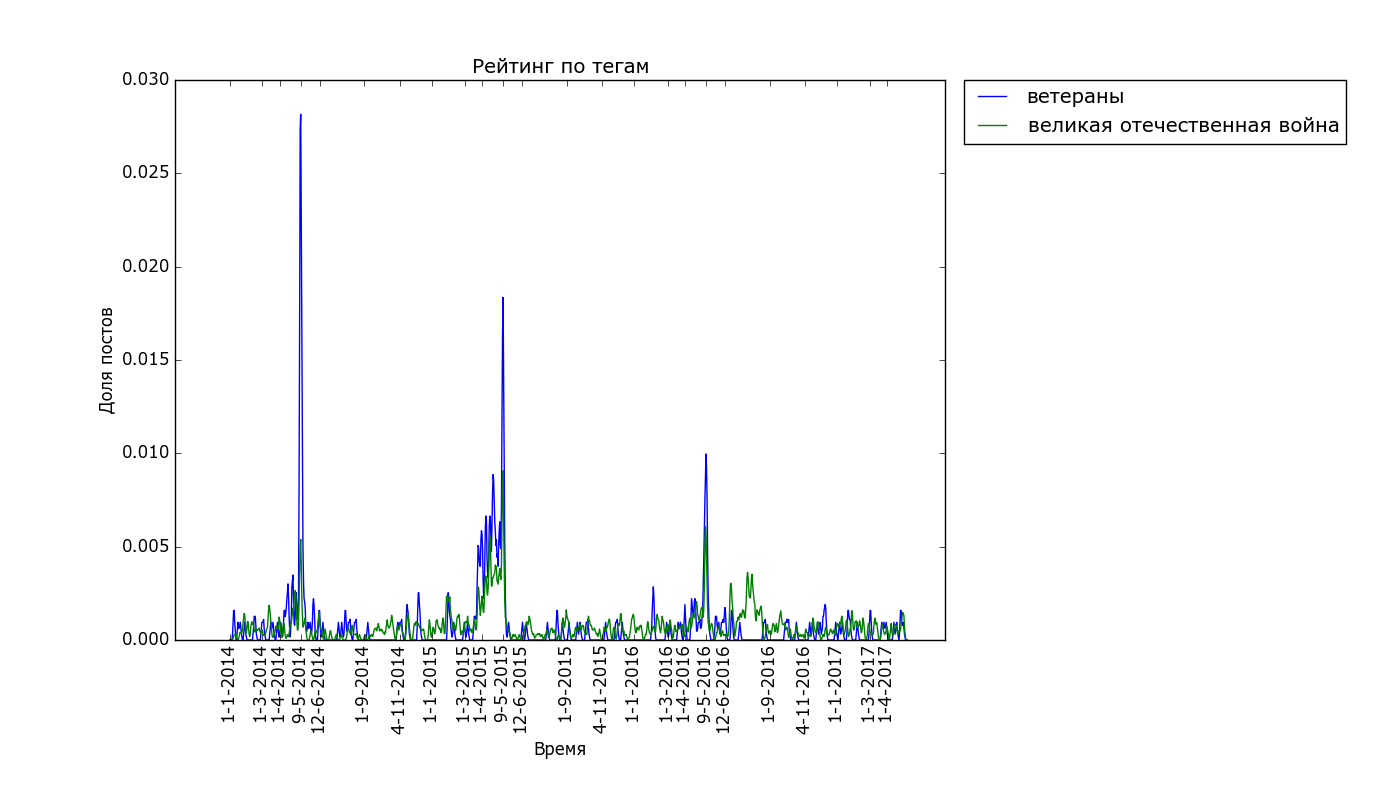This screenshot has width=1400, height=800.
Task: Click x-axis date label 1-3-2014
Action: (x=261, y=685)
